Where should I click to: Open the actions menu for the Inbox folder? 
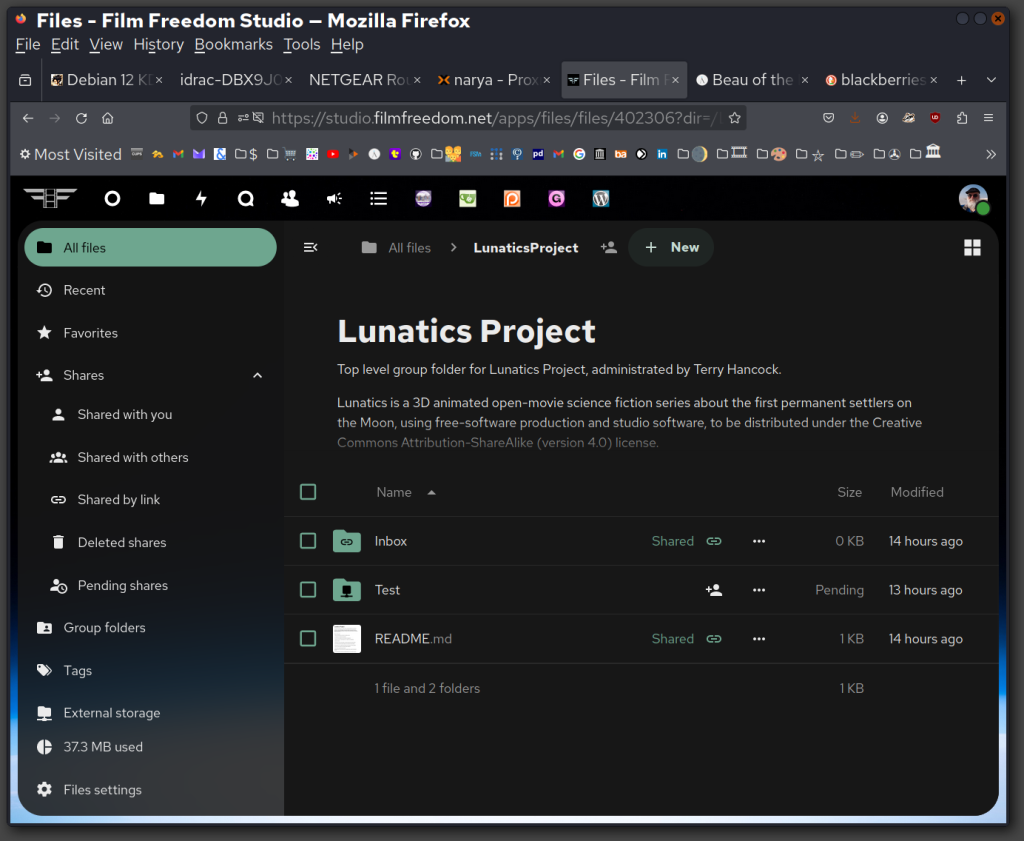(758, 541)
